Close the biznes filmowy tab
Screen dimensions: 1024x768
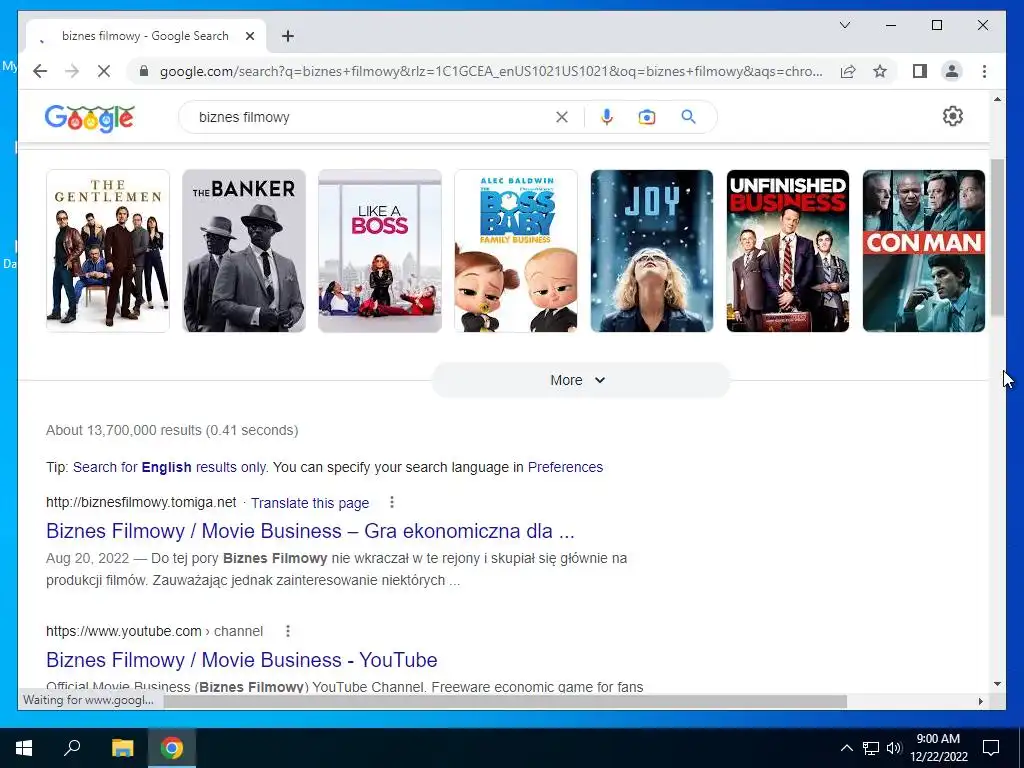(x=249, y=36)
